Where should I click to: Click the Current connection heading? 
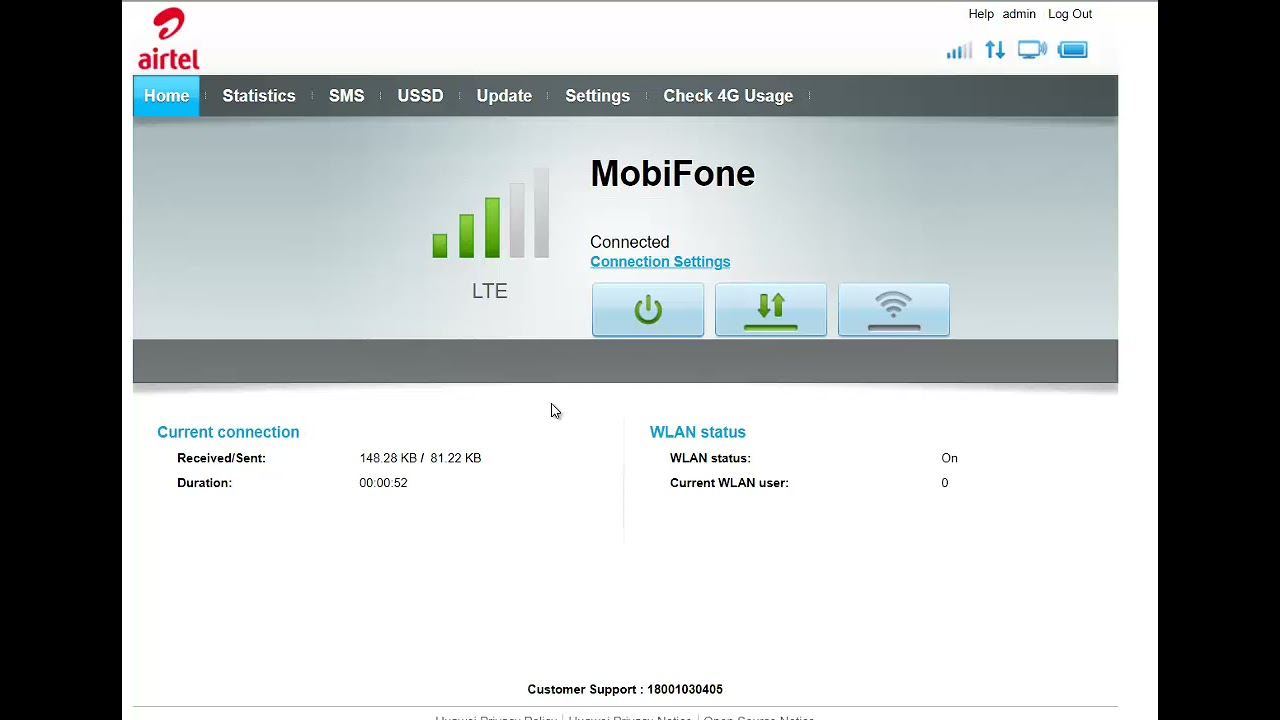tap(228, 432)
